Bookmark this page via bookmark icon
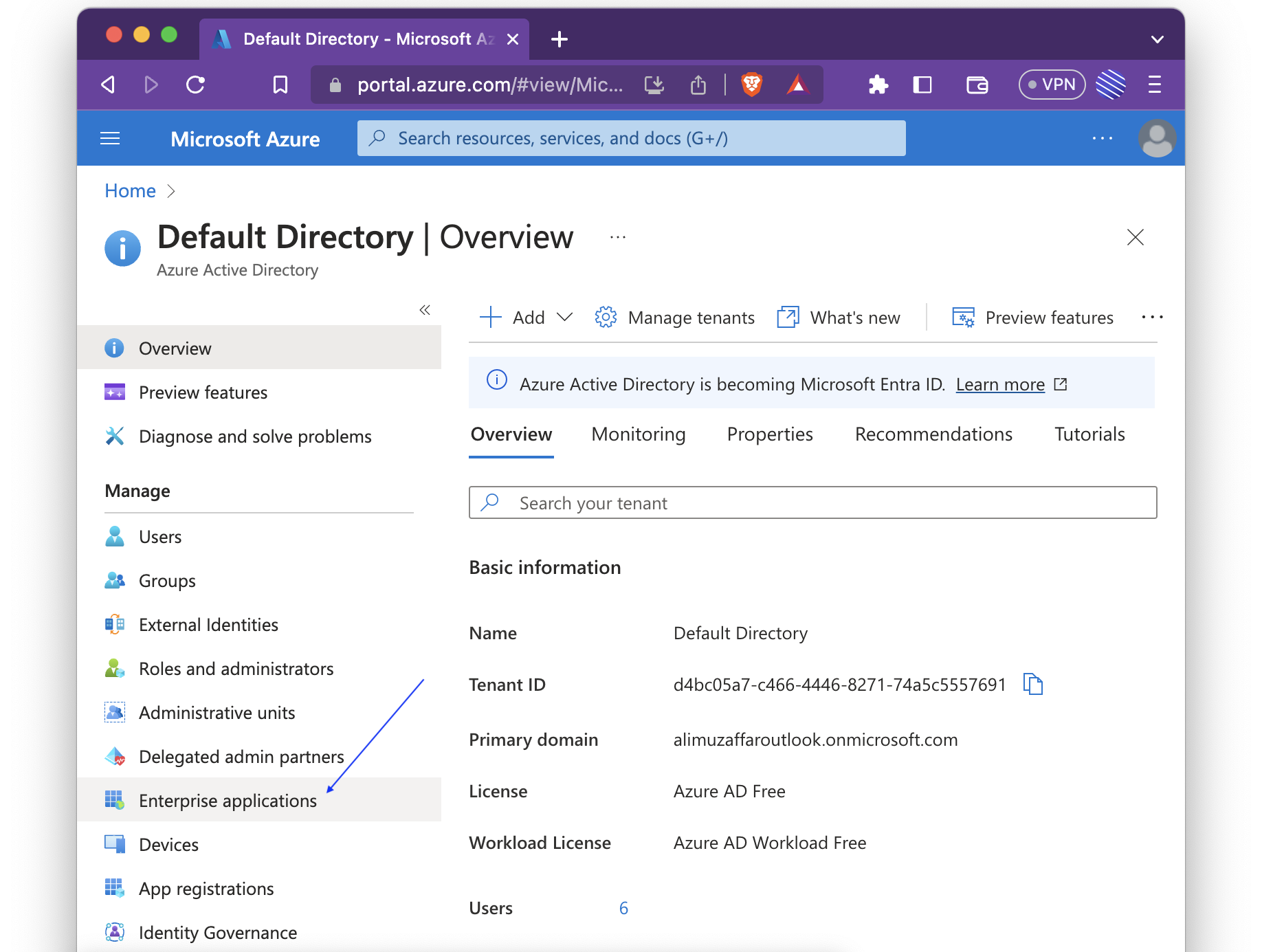This screenshot has width=1262, height=952. click(280, 85)
